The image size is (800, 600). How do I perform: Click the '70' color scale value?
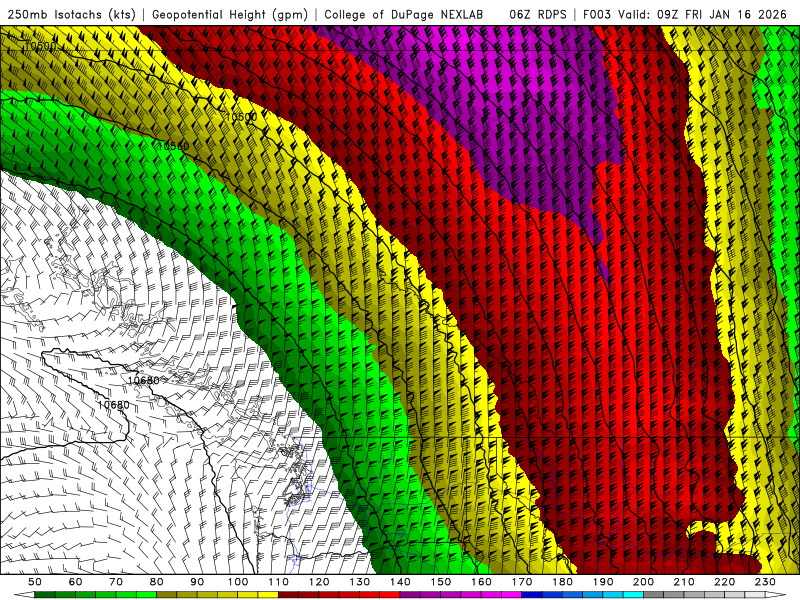tap(116, 582)
